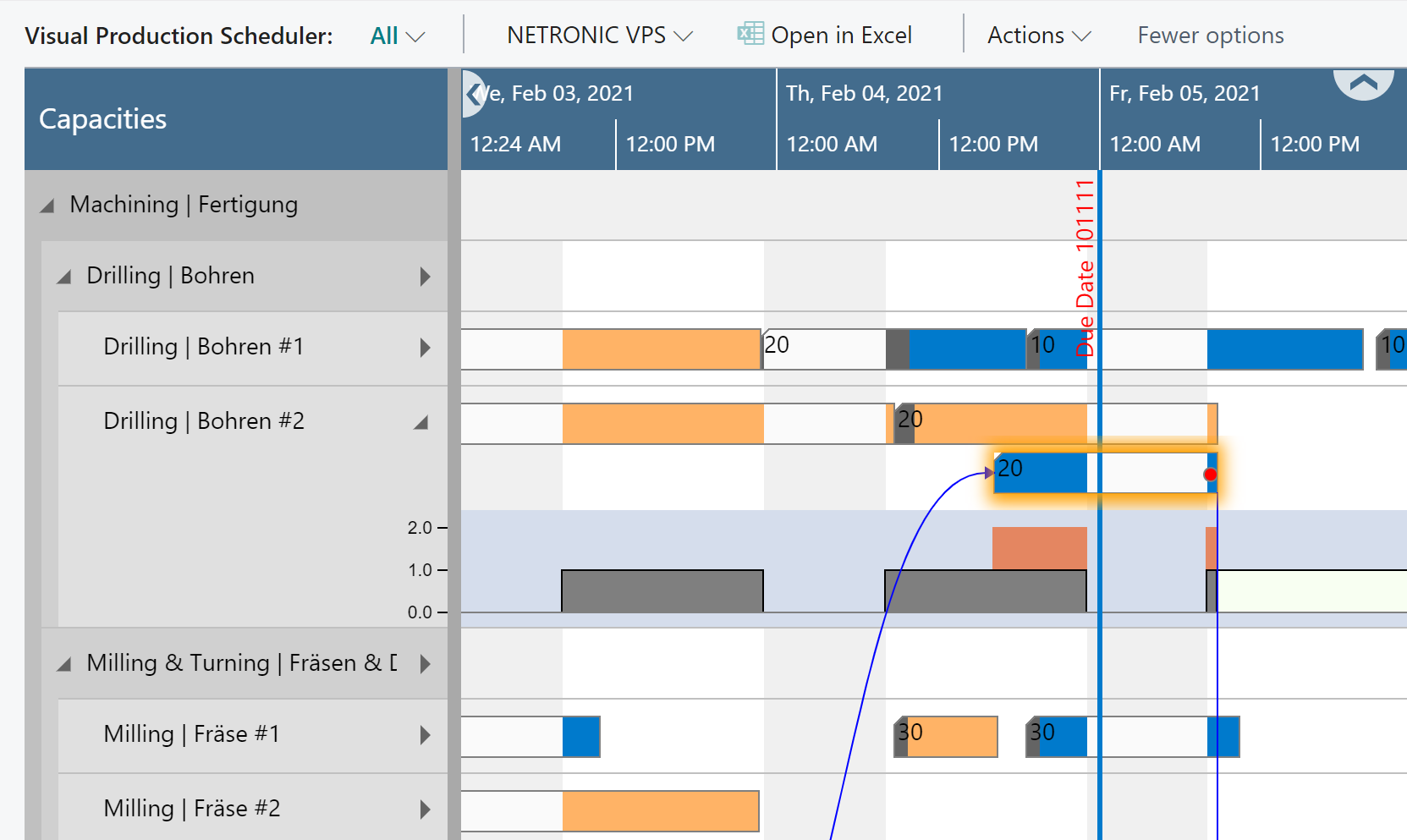Open the All view filter dropdown
1407x840 pixels.
397,35
